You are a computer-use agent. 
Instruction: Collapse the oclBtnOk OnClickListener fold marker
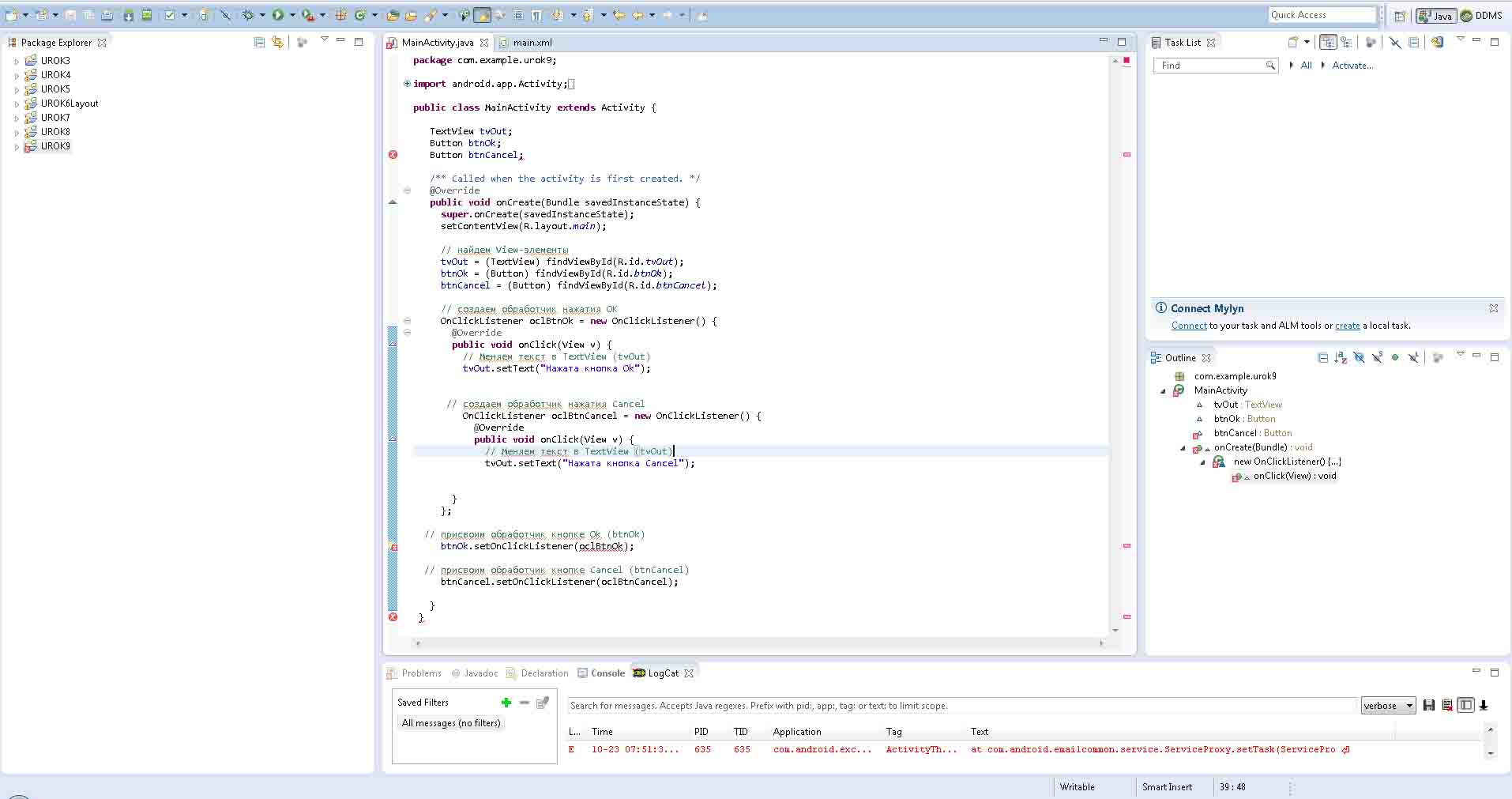pos(408,321)
